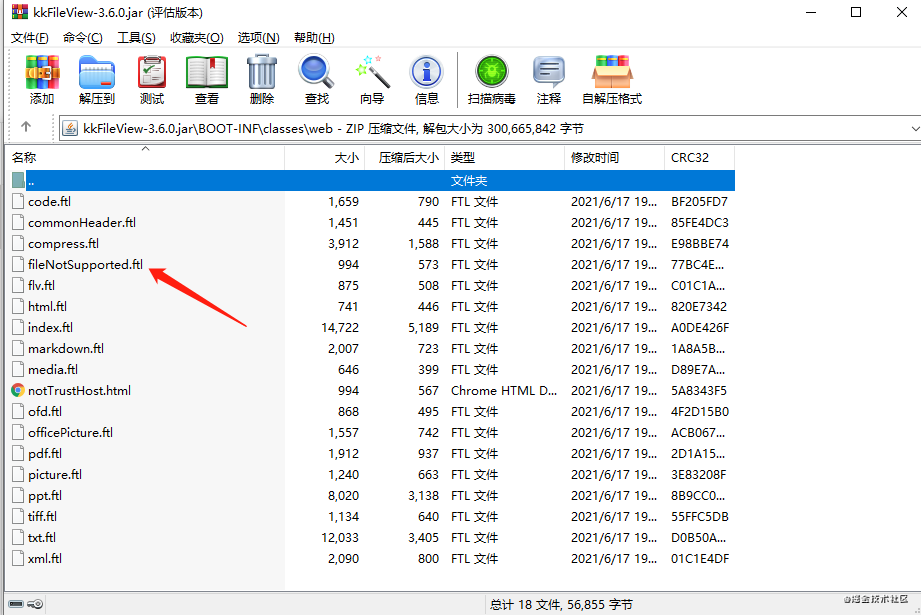Viewport: 921px width, 615px height.
Task: Maximize the WinRAR window
Action: 856,12
